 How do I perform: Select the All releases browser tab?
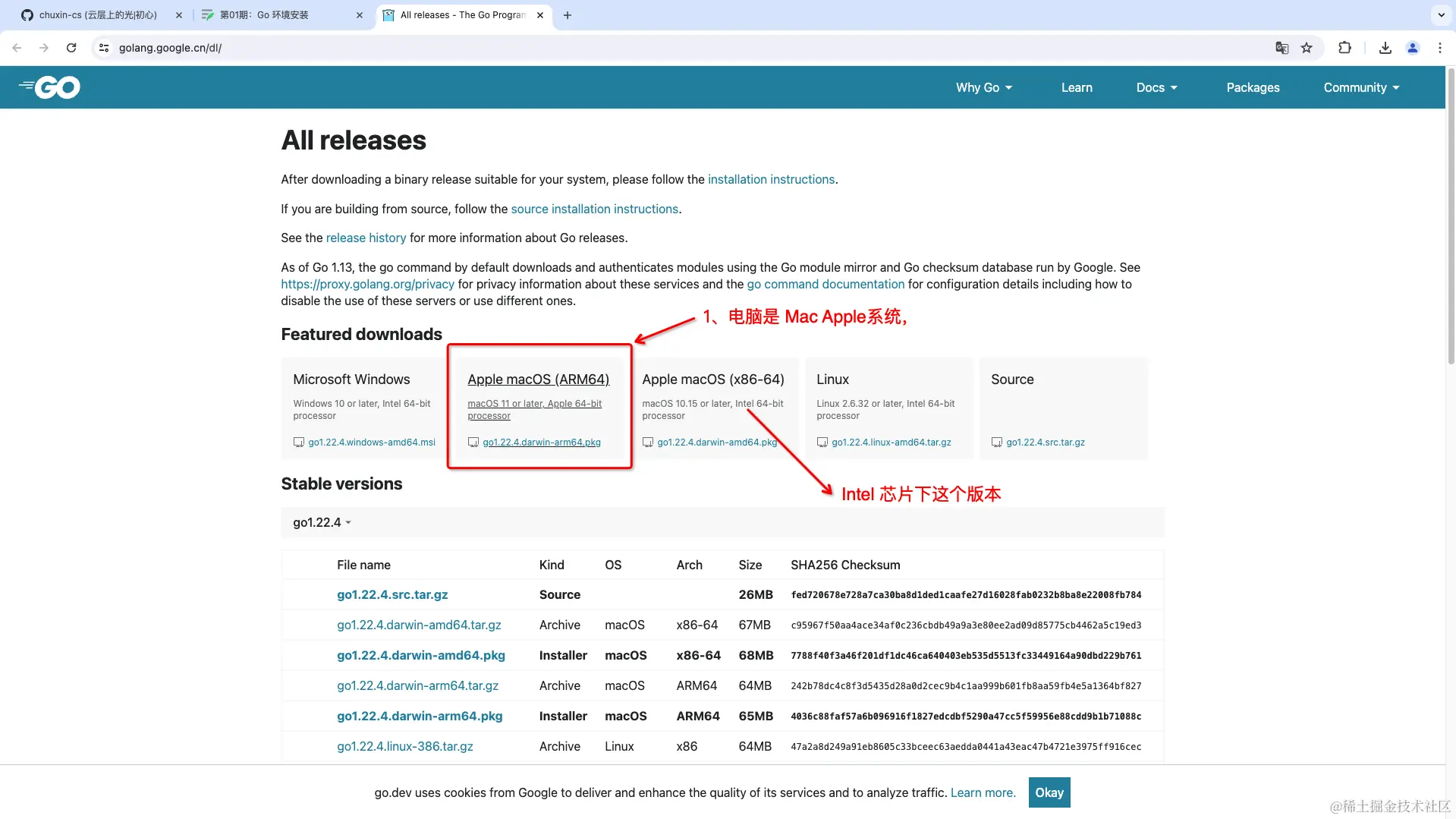point(461,15)
